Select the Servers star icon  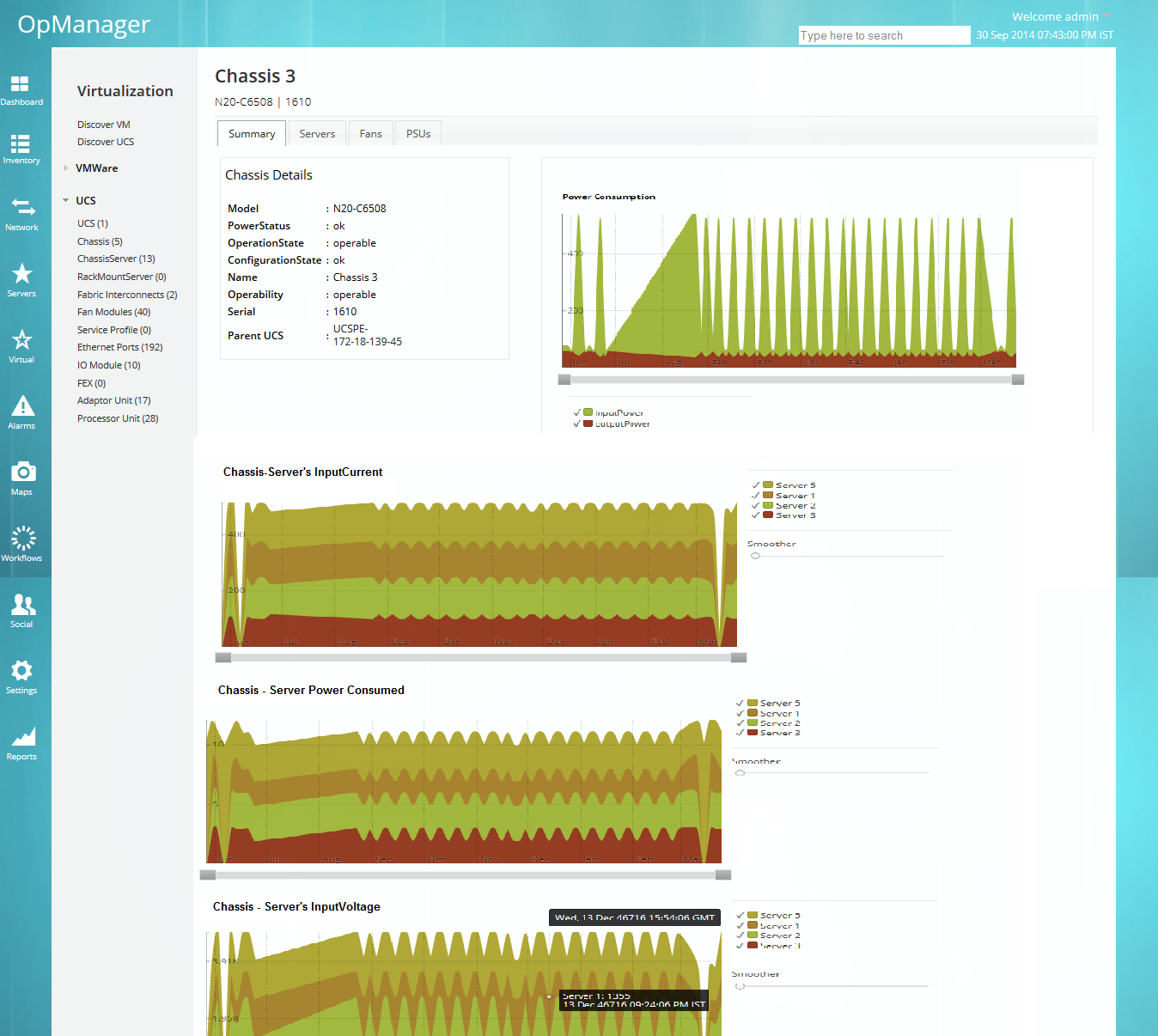(x=21, y=273)
